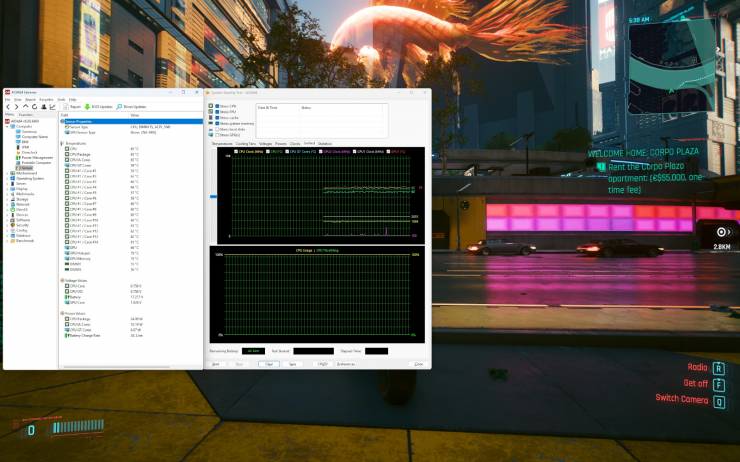Switch to the Temperatures tab
The image size is (740, 462).
tap(222, 143)
